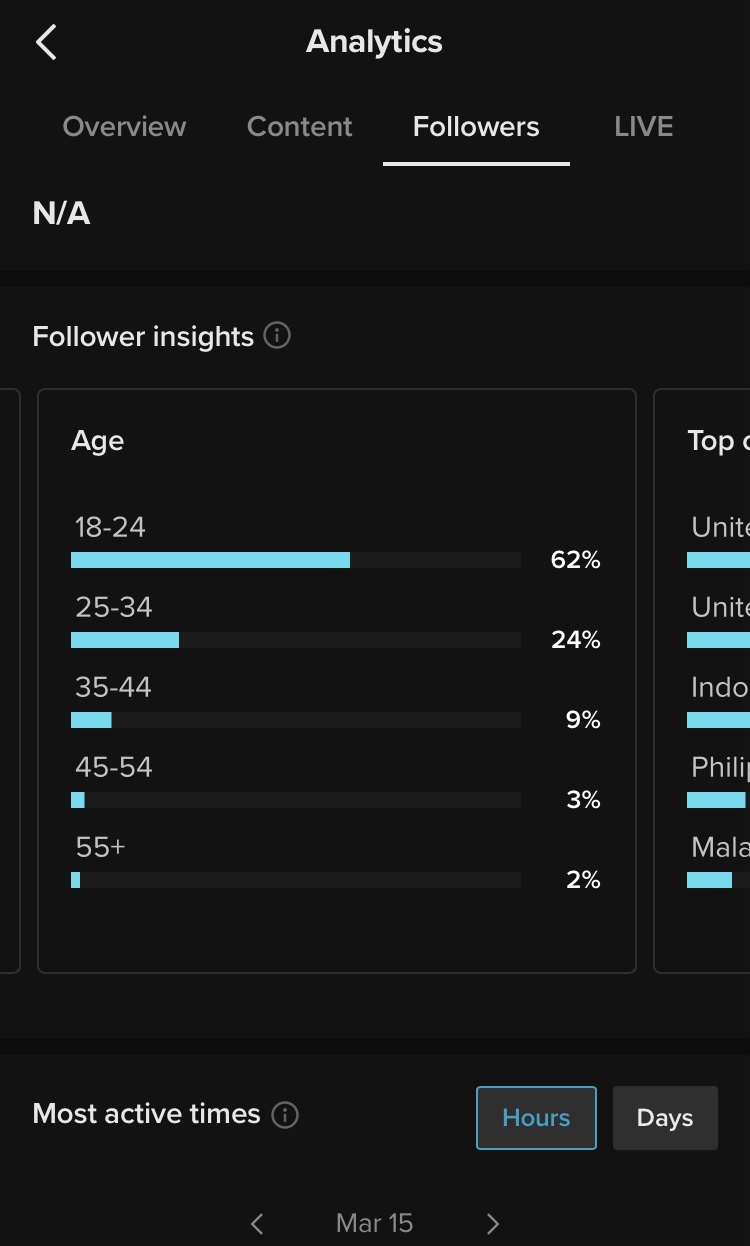Tap the 55+ age row
This screenshot has height=1246, width=750.
pos(336,863)
